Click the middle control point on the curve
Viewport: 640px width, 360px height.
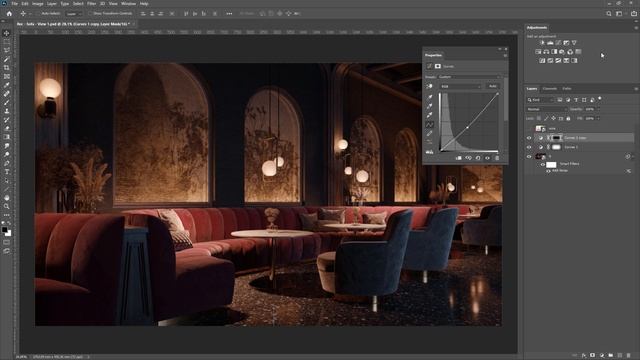468,127
